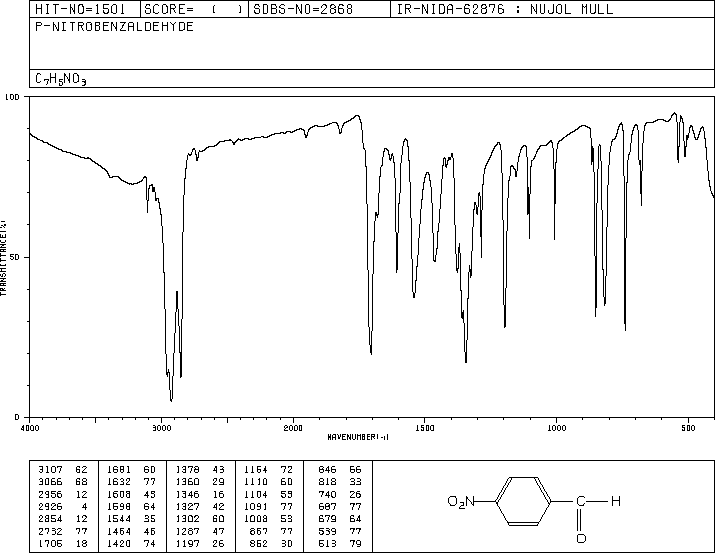Click the 0 label on y-axis

[17, 417]
